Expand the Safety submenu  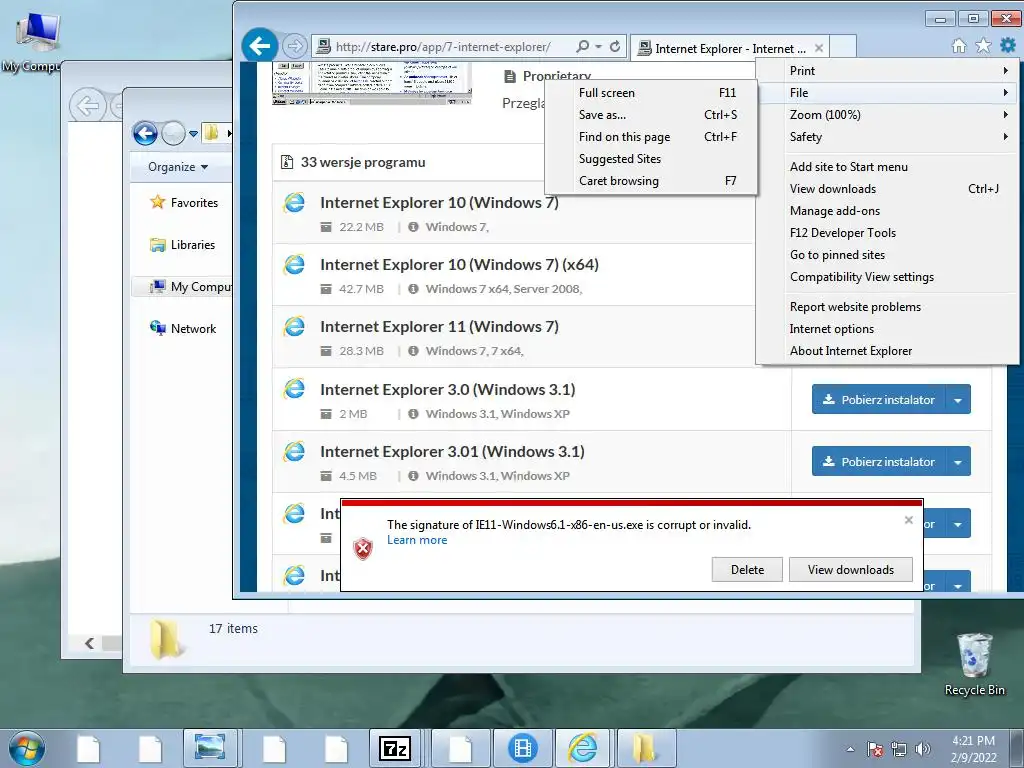pos(887,137)
